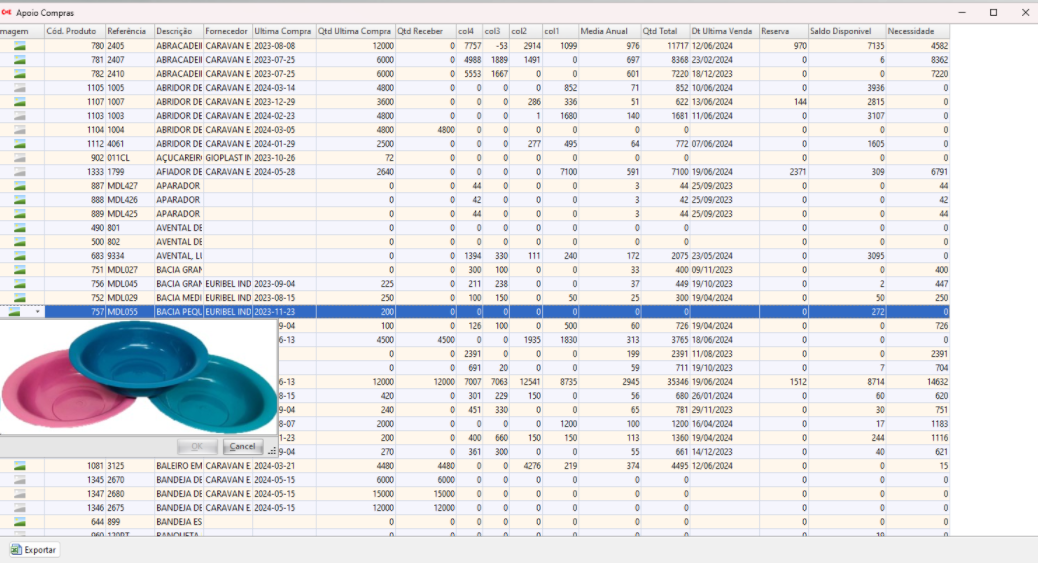The image size is (1038, 563).
Task: Sort by Cód. Produto column header
Action: [74, 32]
